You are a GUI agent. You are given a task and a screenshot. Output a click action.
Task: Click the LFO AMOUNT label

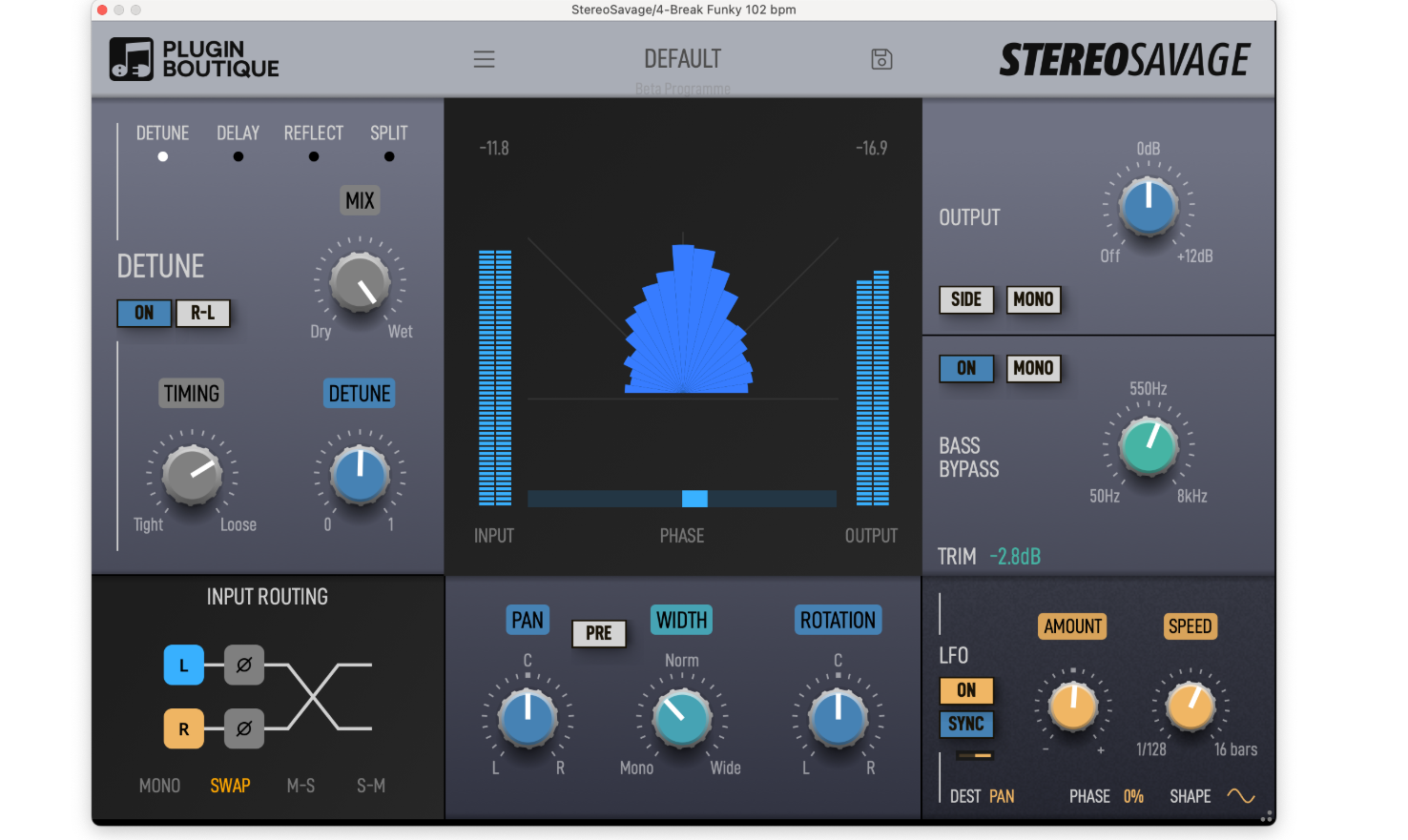[1073, 626]
